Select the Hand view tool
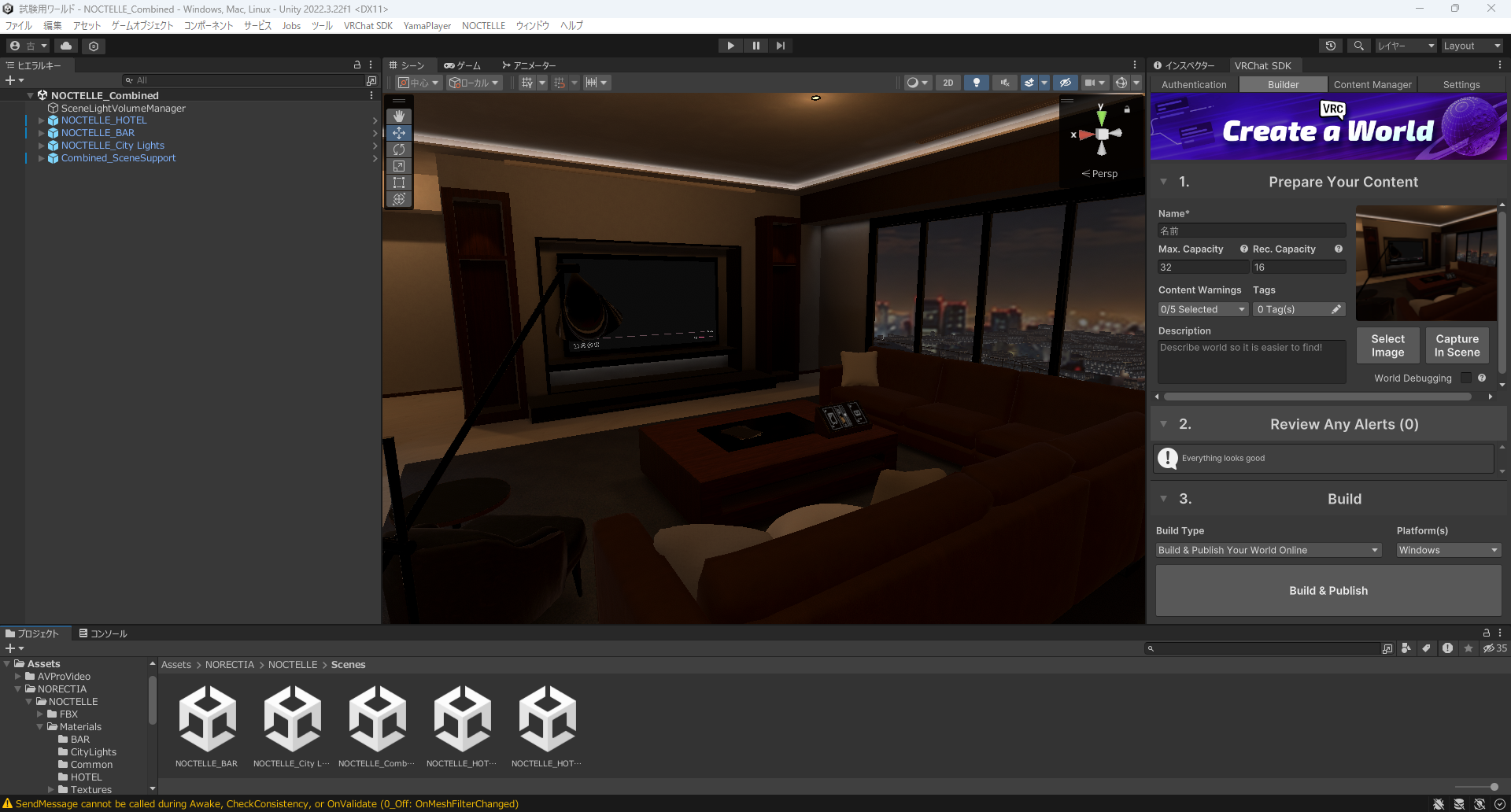Screen dimensions: 1511x812 pyautogui.click(x=399, y=116)
